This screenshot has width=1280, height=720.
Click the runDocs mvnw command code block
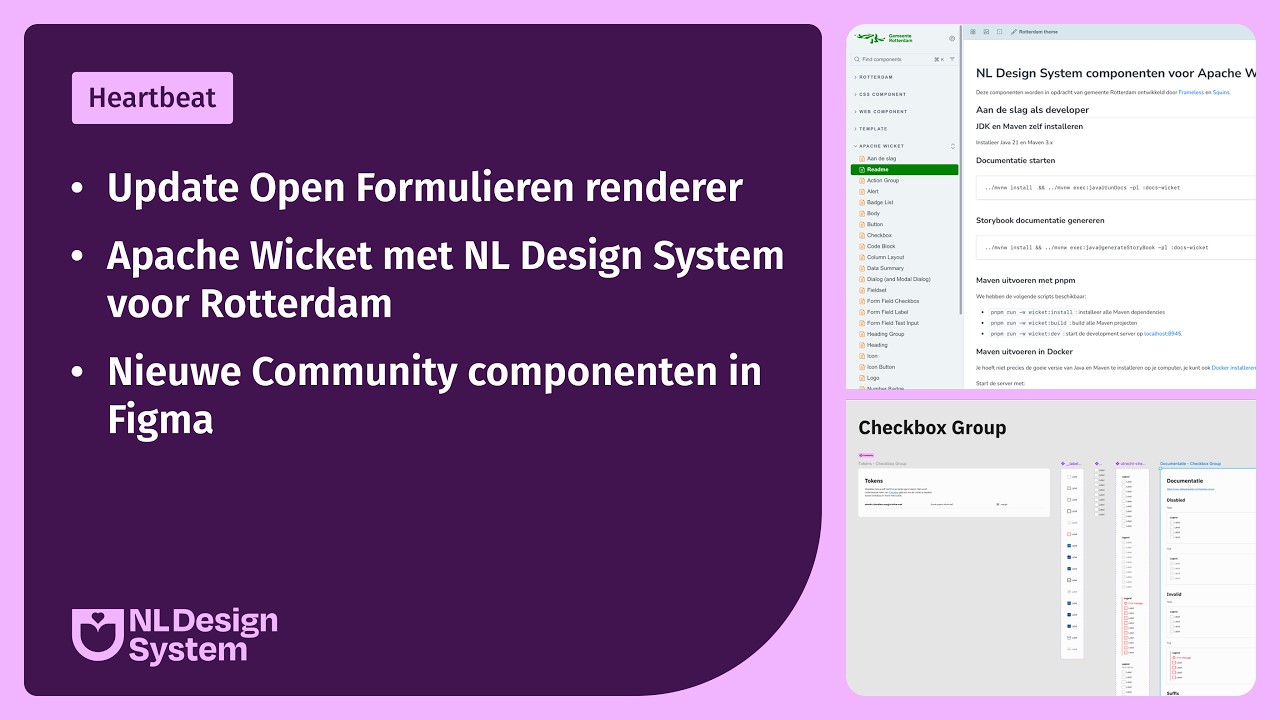click(x=1116, y=188)
